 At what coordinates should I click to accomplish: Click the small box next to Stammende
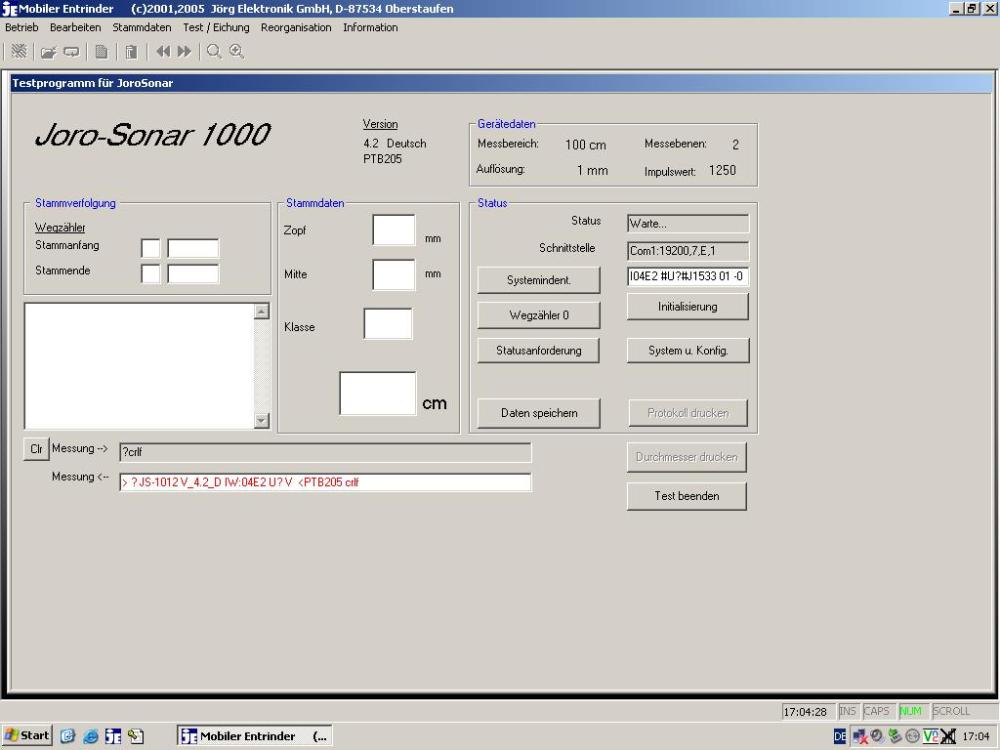point(151,274)
